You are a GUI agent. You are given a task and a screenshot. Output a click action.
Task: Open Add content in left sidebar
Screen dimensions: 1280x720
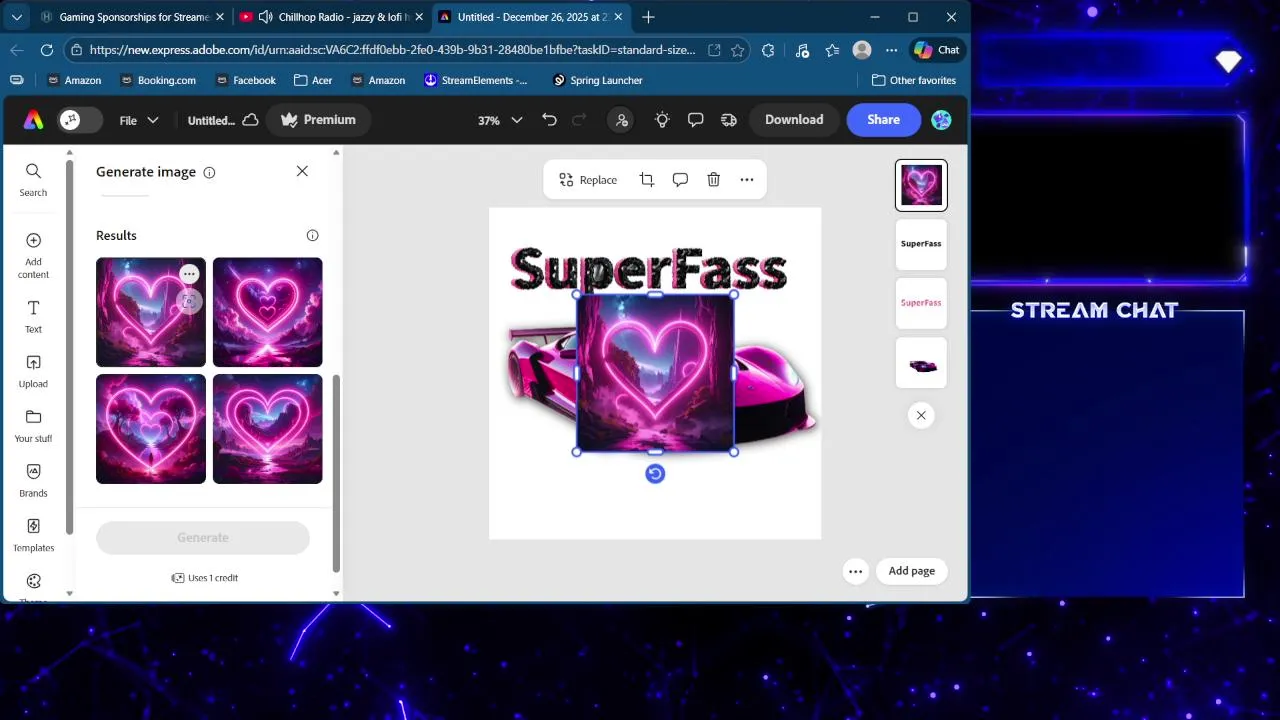tap(33, 256)
